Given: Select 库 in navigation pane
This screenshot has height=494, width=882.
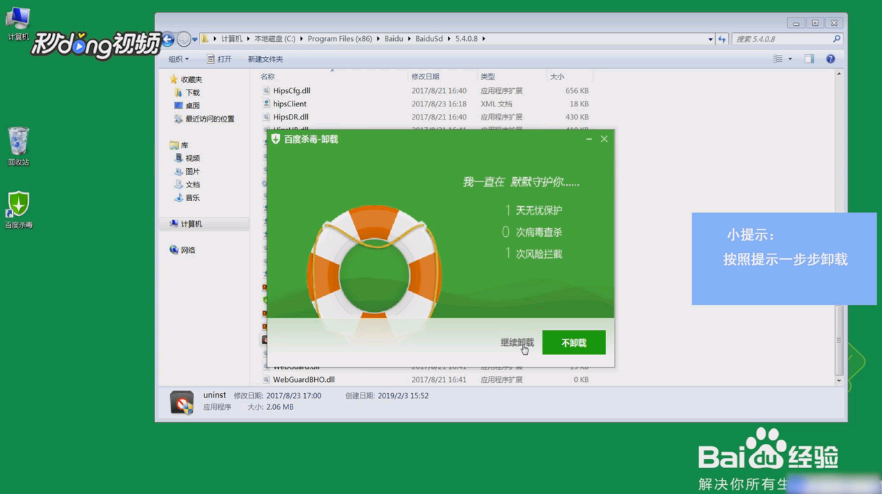Looking at the screenshot, I should pos(184,145).
